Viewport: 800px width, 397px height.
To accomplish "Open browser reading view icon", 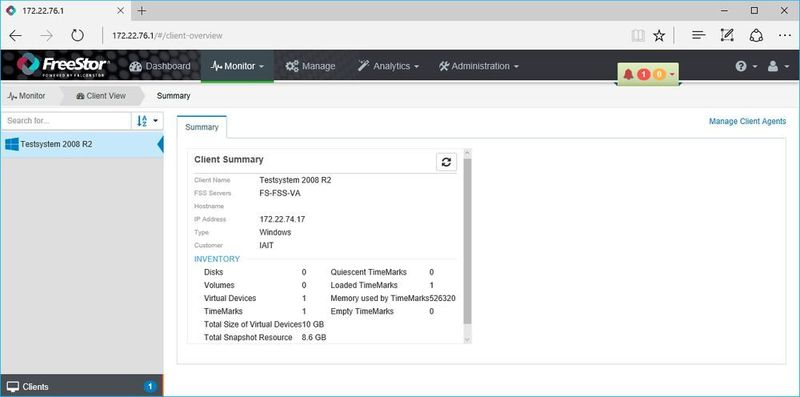I will coord(638,35).
